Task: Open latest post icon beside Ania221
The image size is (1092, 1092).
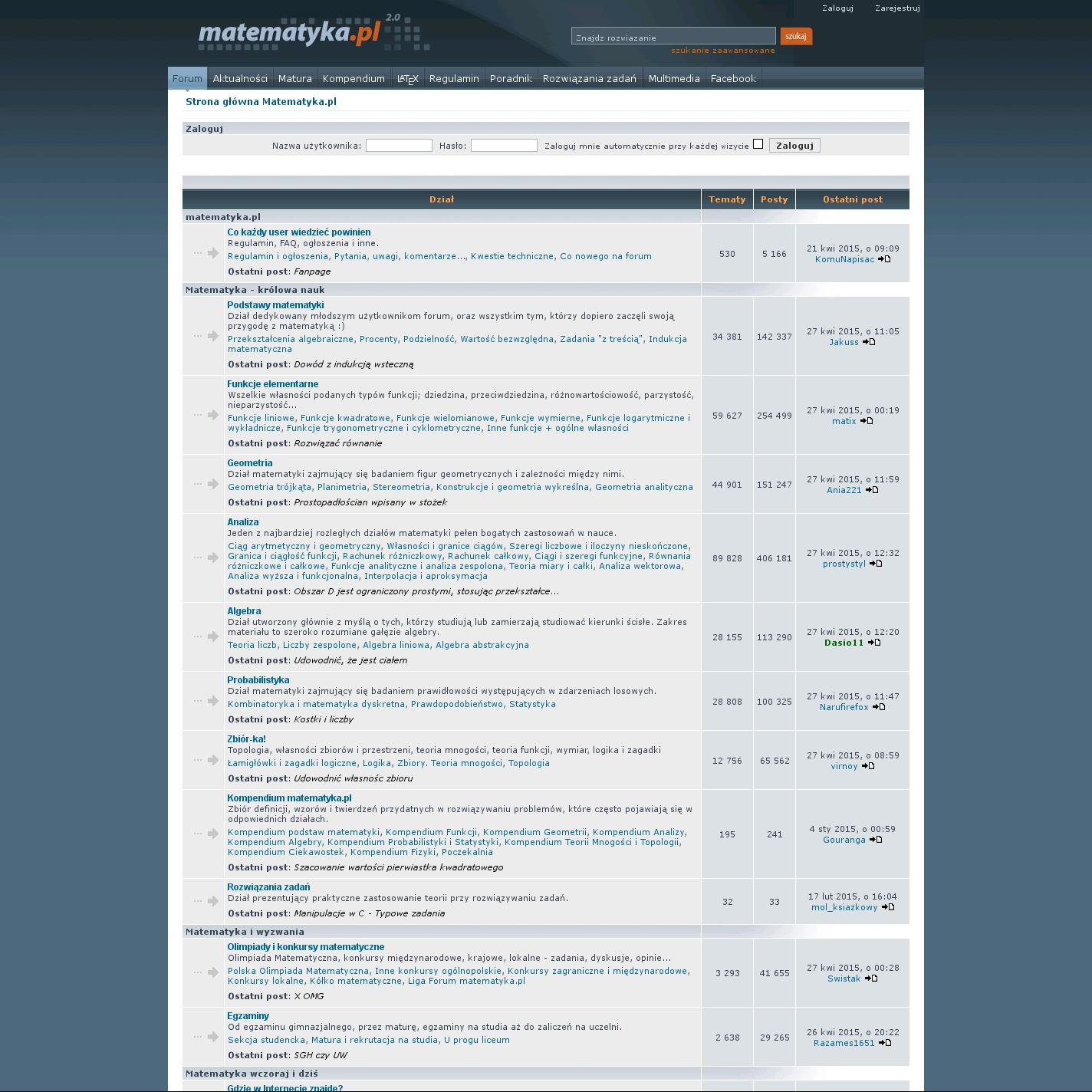Action: pyautogui.click(x=872, y=490)
